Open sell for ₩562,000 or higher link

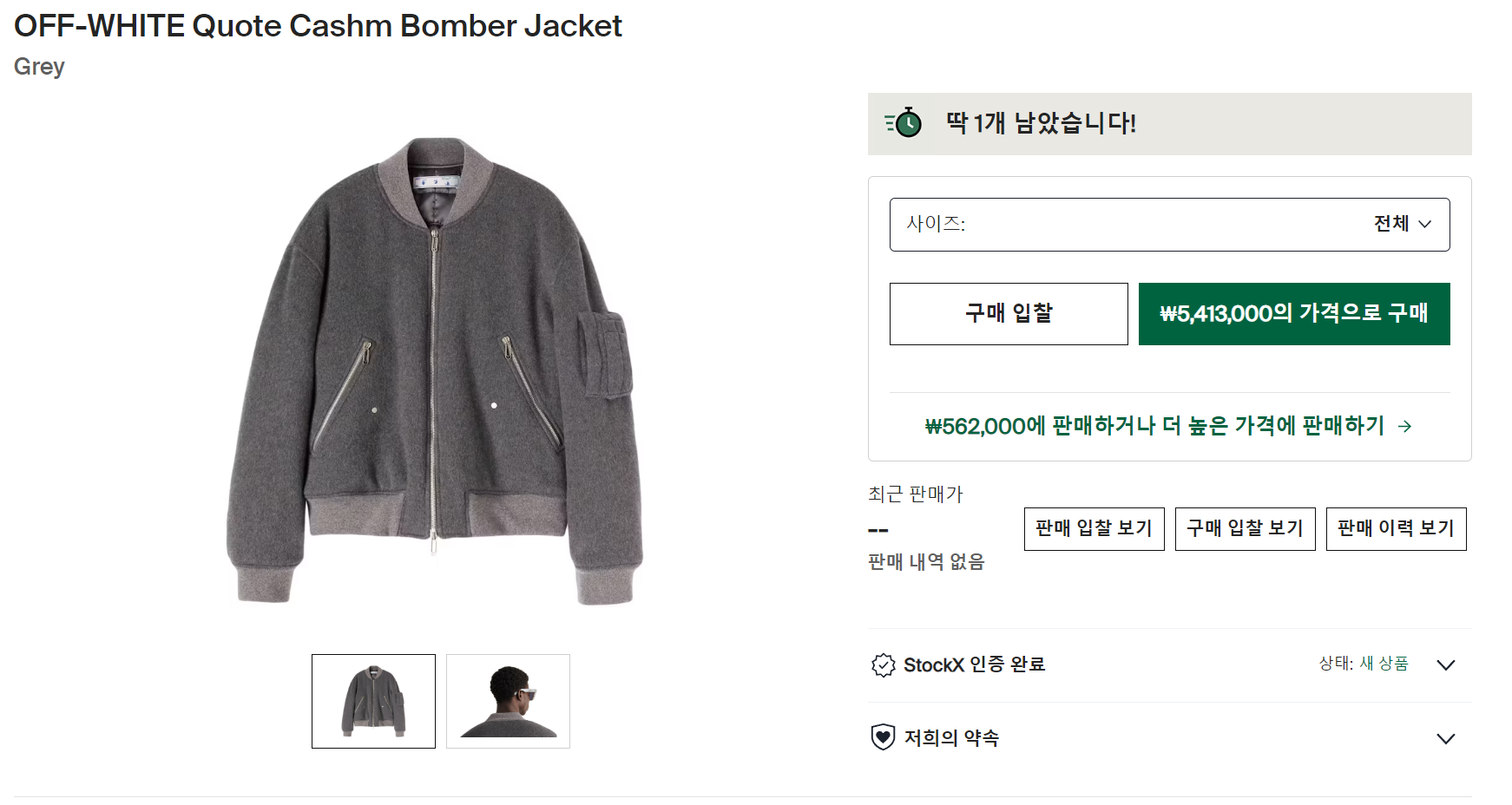pyautogui.click(x=1154, y=426)
